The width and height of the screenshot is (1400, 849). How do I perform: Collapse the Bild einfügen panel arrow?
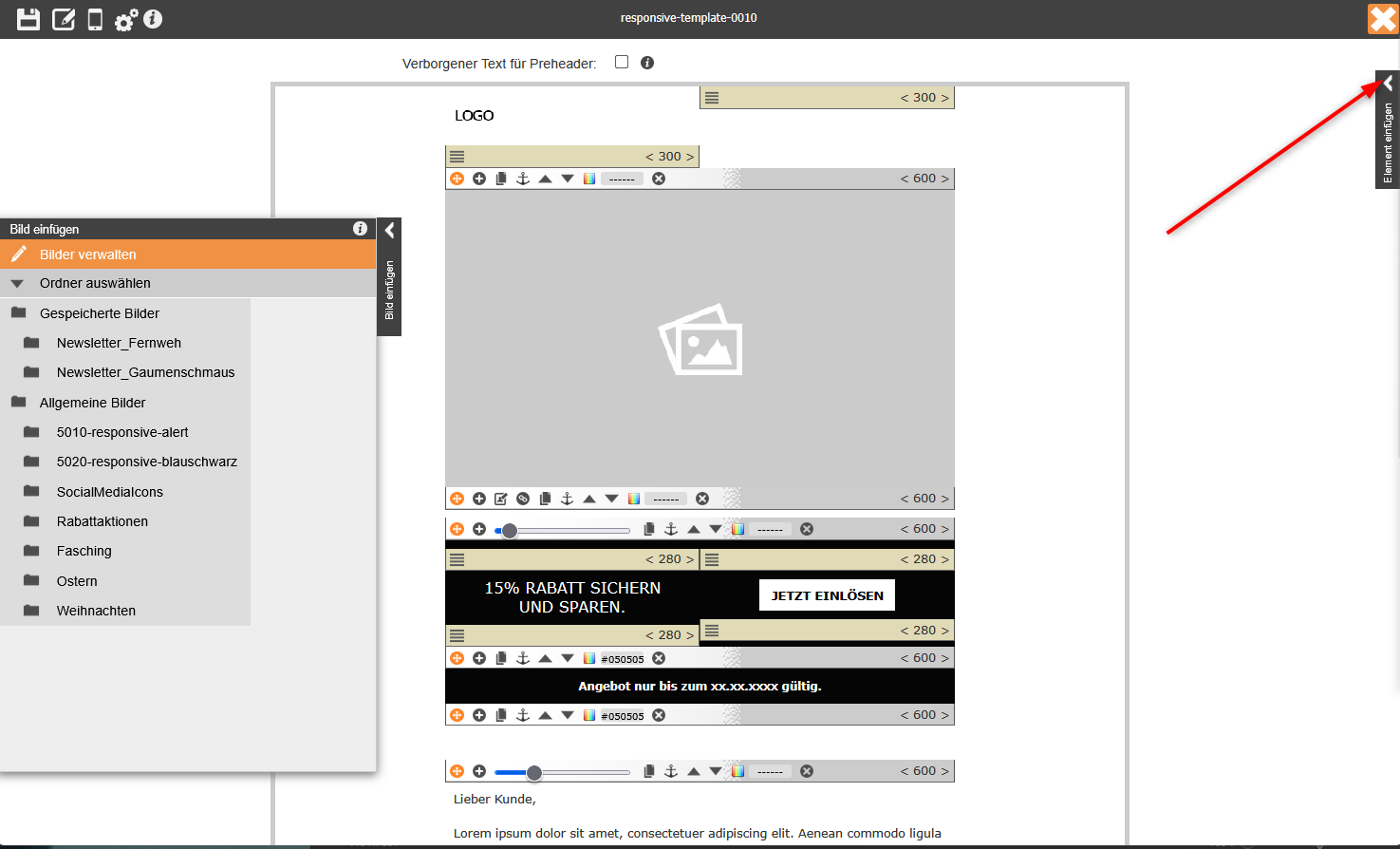(389, 230)
